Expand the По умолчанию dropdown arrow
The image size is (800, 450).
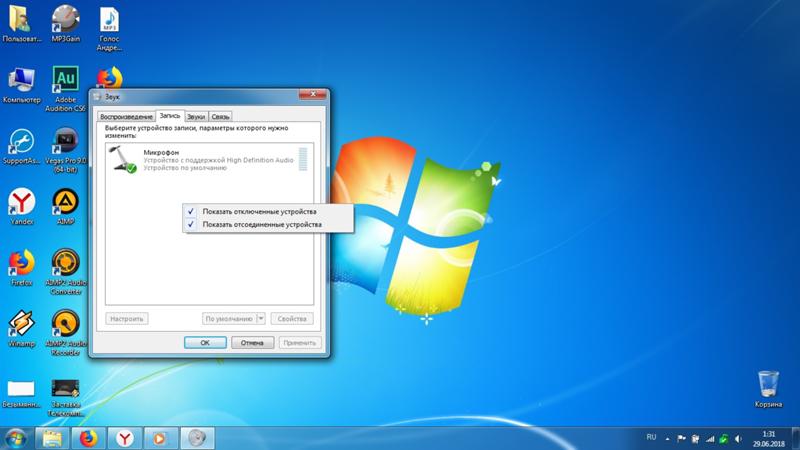261,319
